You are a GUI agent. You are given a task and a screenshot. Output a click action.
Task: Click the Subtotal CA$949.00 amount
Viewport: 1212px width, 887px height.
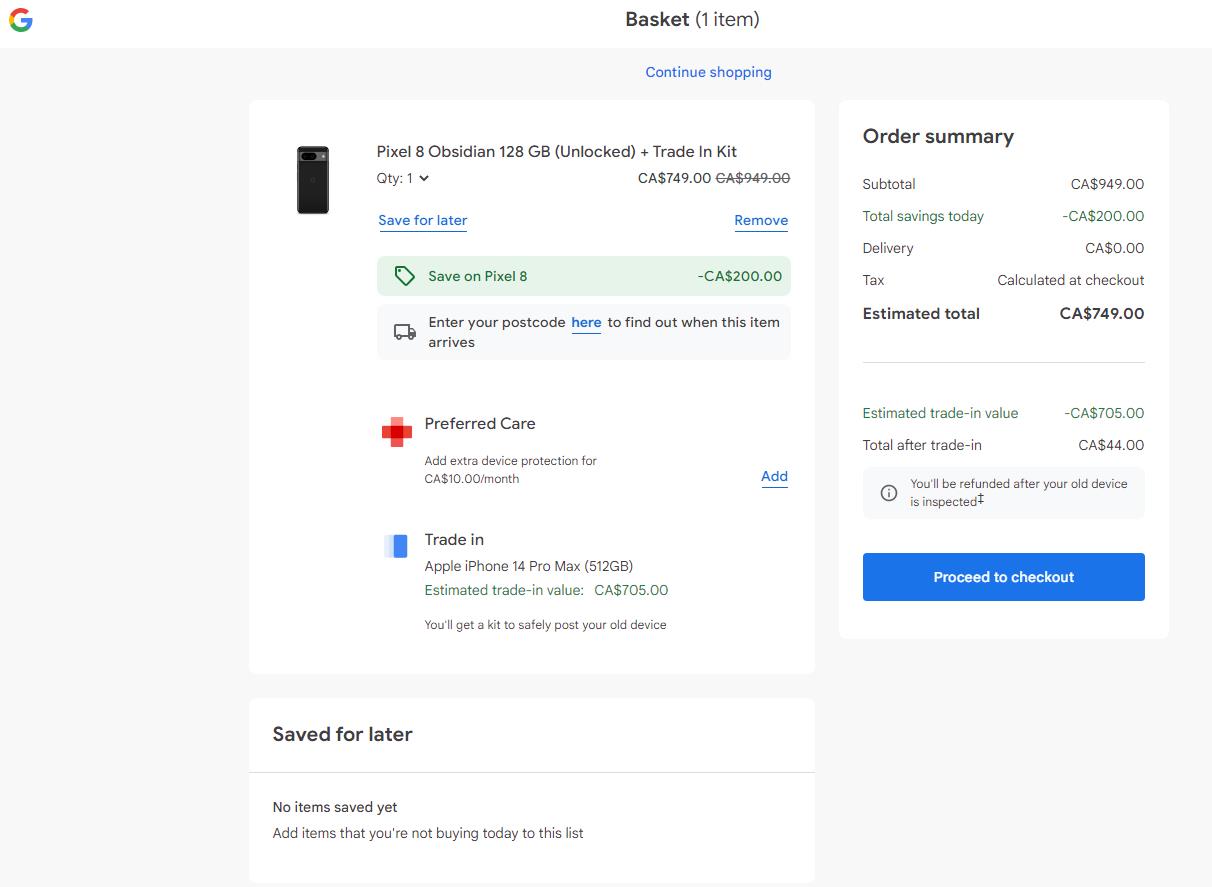(x=1107, y=184)
